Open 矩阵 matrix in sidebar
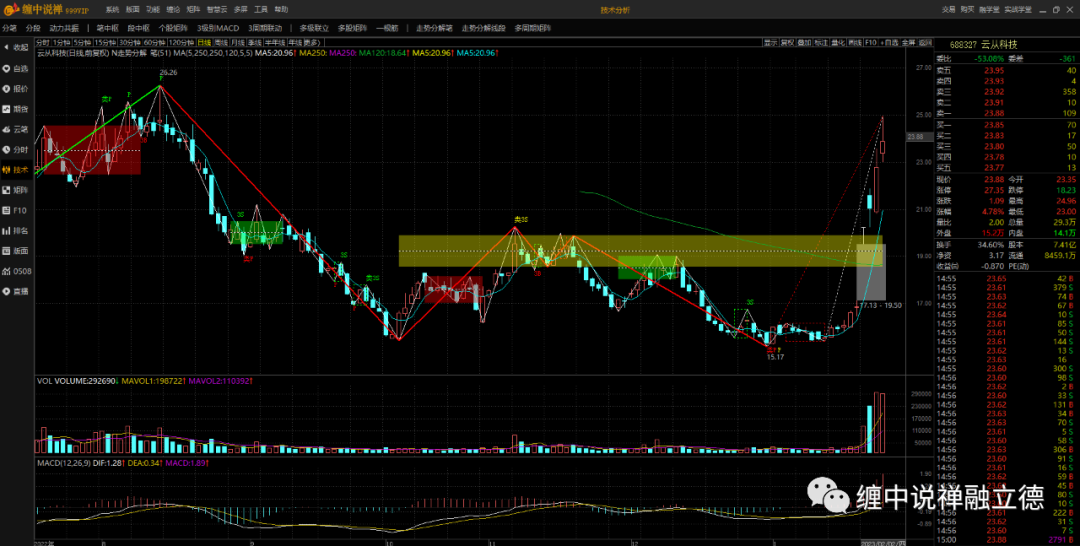Viewport: 1080px width, 546px height. click(x=16, y=190)
